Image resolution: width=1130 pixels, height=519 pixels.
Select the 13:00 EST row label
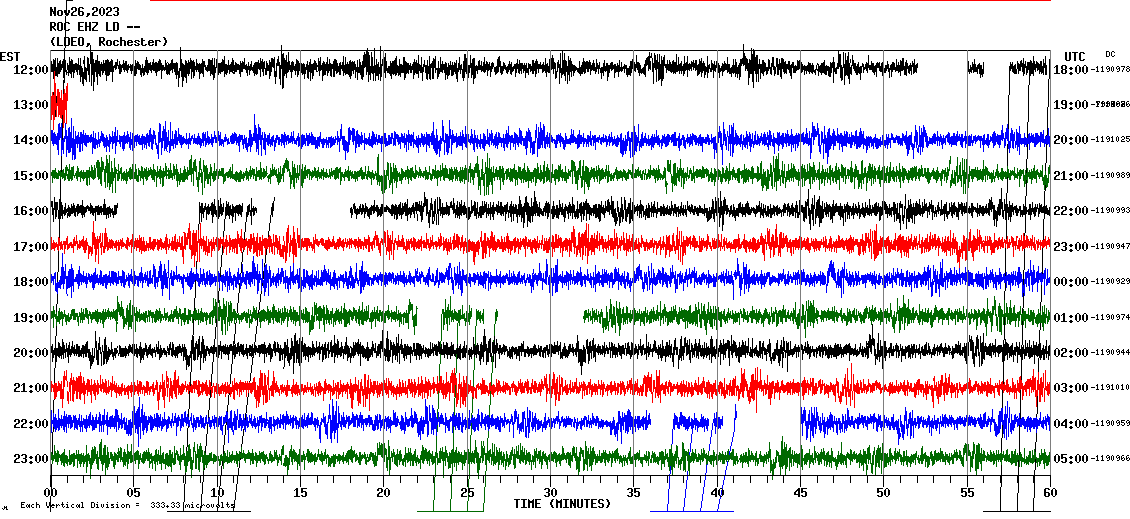pos(31,105)
